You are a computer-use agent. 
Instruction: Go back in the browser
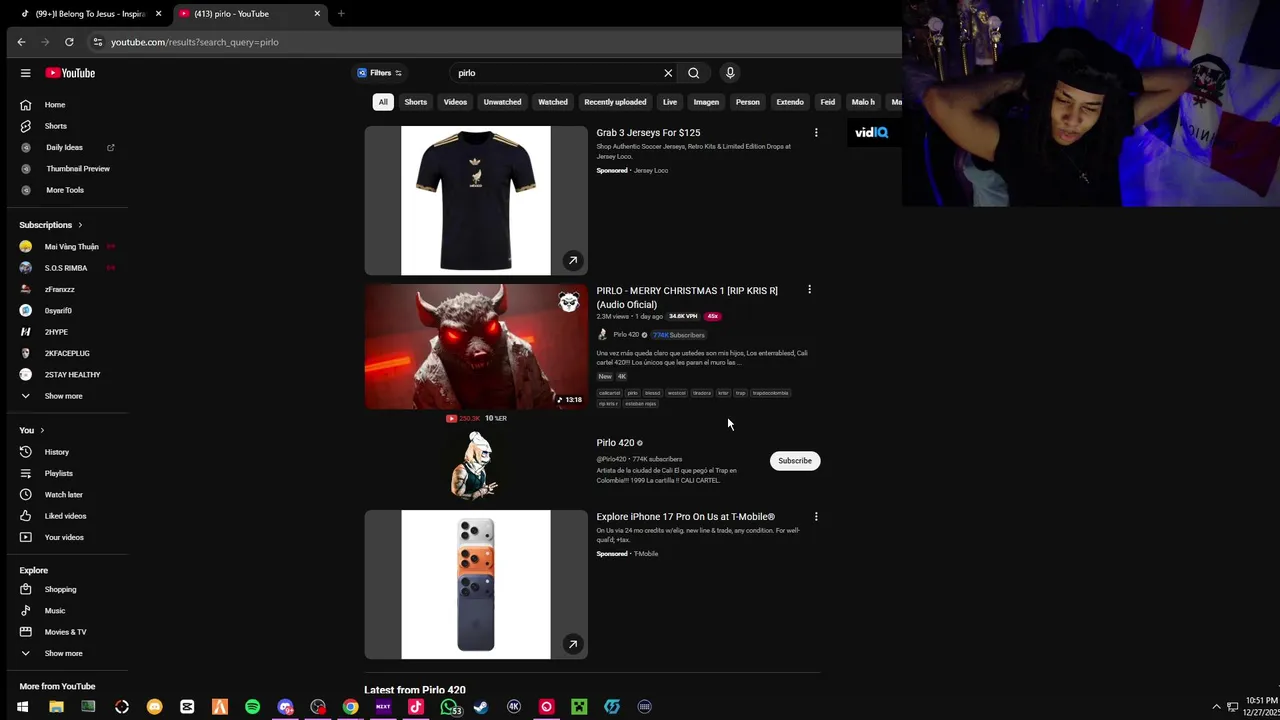[x=21, y=42]
